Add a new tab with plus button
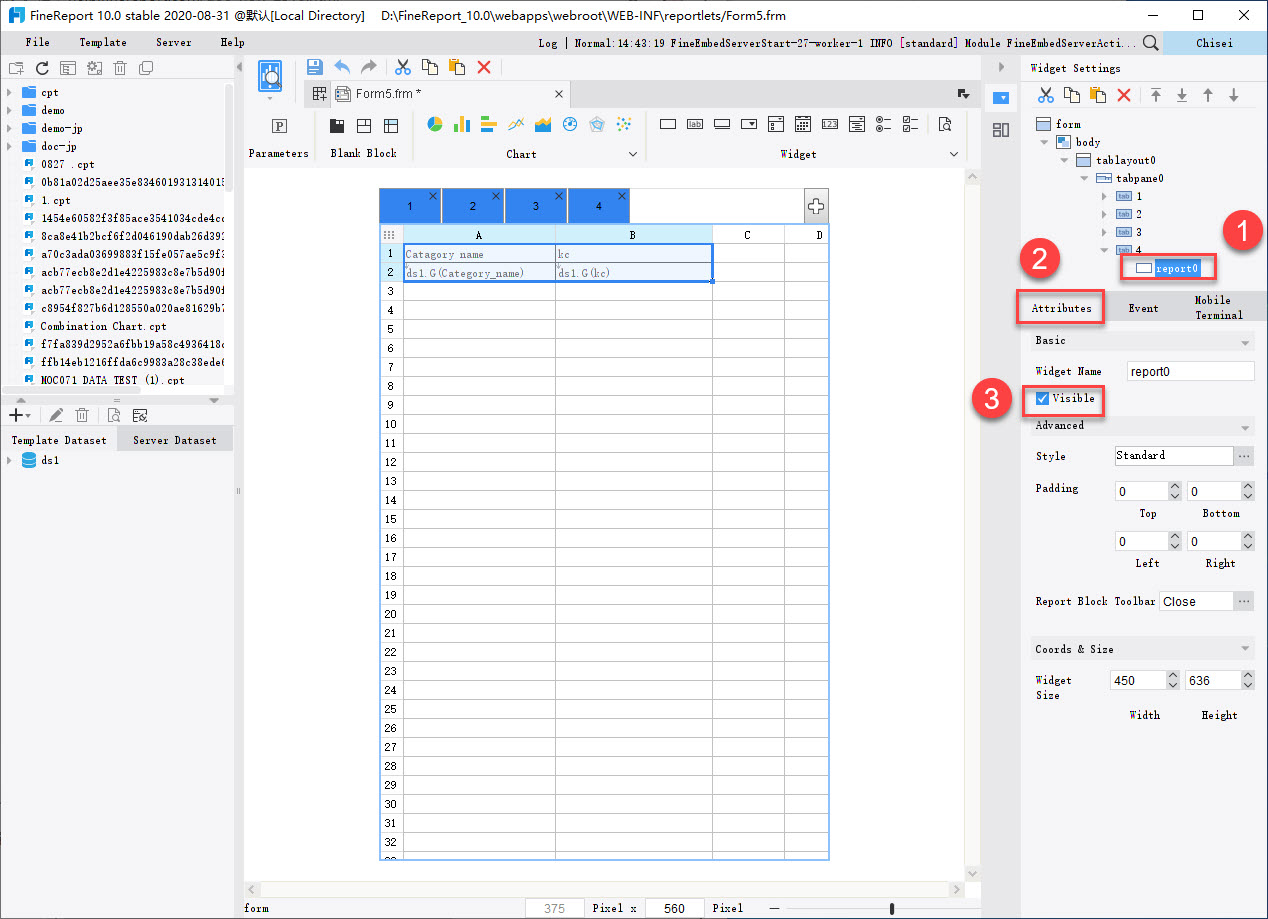This screenshot has height=919, width=1268. 816,206
